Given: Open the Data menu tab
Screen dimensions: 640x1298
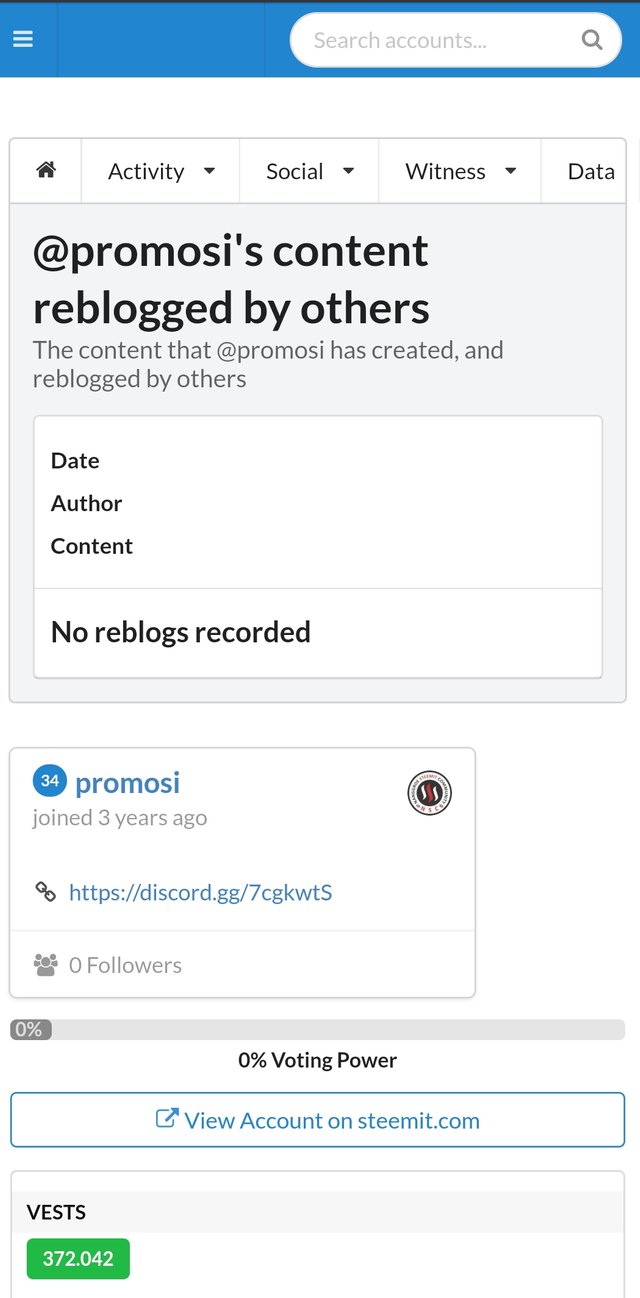Looking at the screenshot, I should pos(590,171).
